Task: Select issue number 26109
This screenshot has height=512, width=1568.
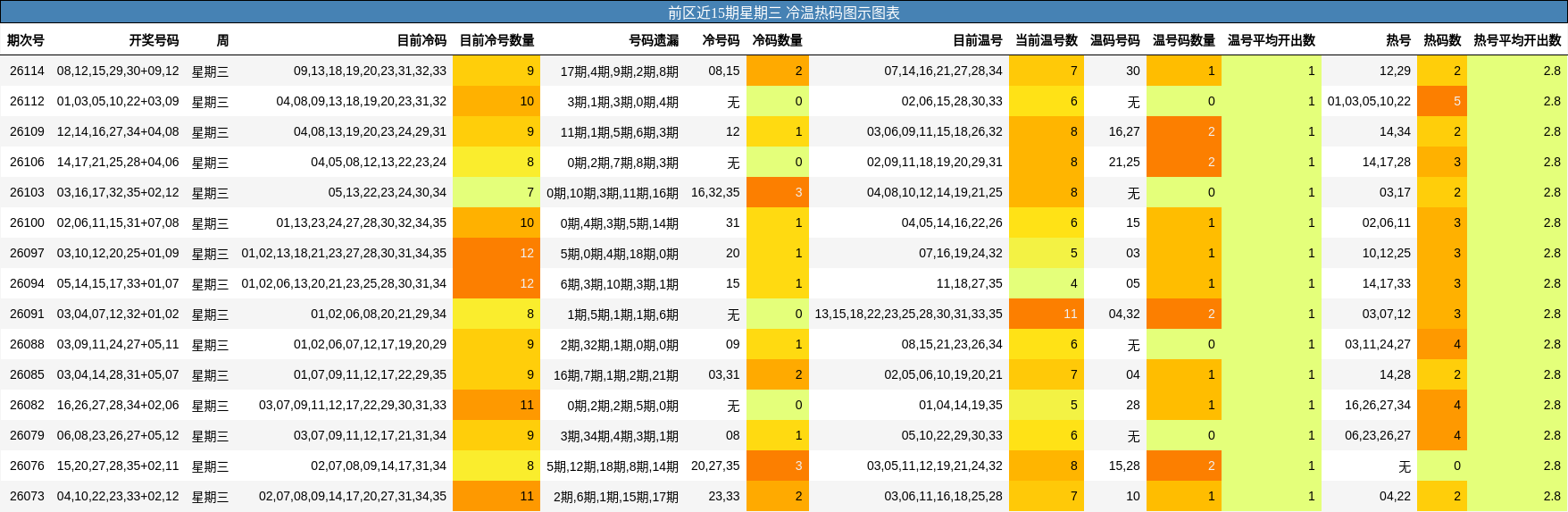Action: point(27,131)
